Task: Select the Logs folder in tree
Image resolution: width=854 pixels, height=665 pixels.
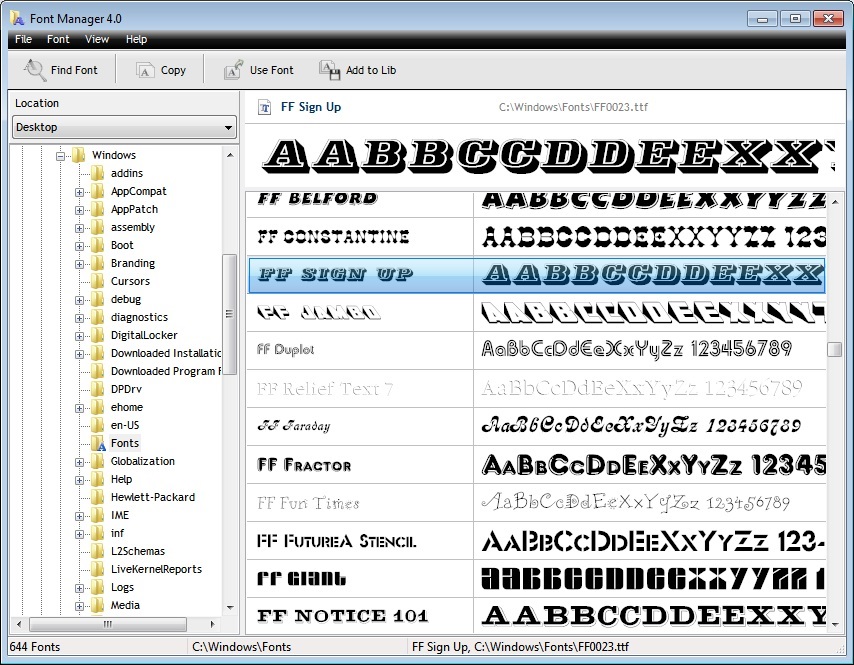Action: coord(122,587)
